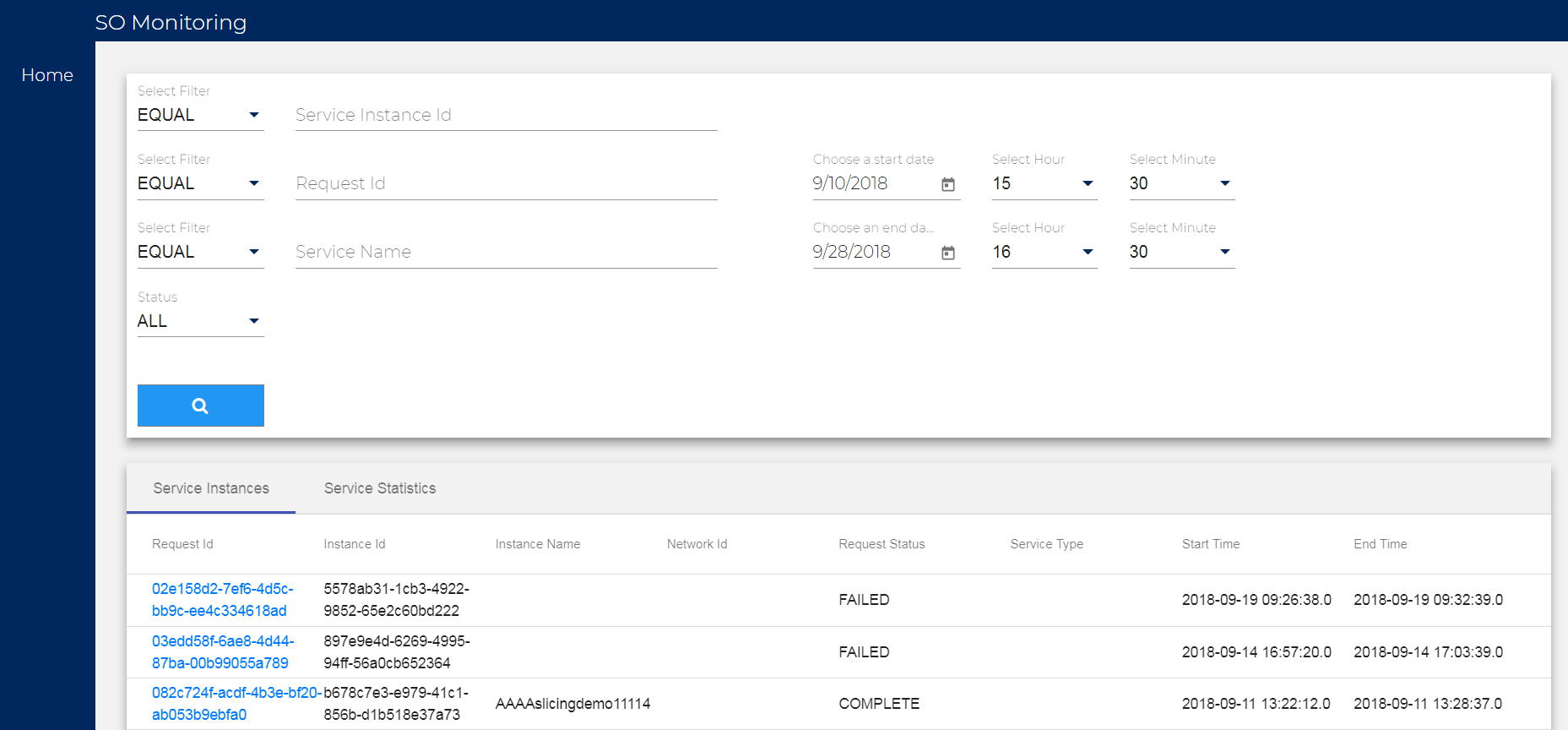Open the Request Id filter dropdown

(200, 183)
